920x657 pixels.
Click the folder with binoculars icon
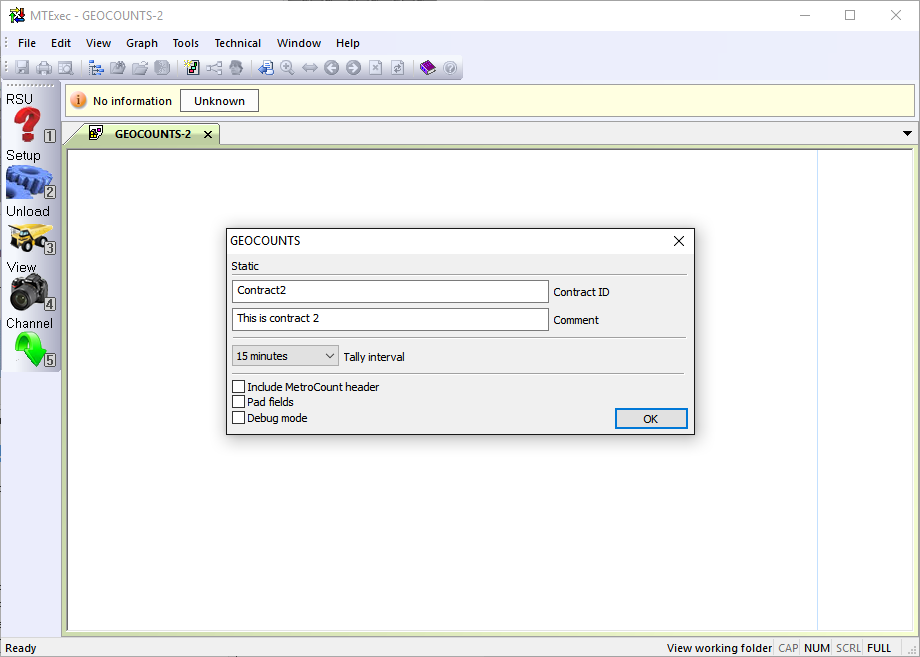tap(118, 68)
